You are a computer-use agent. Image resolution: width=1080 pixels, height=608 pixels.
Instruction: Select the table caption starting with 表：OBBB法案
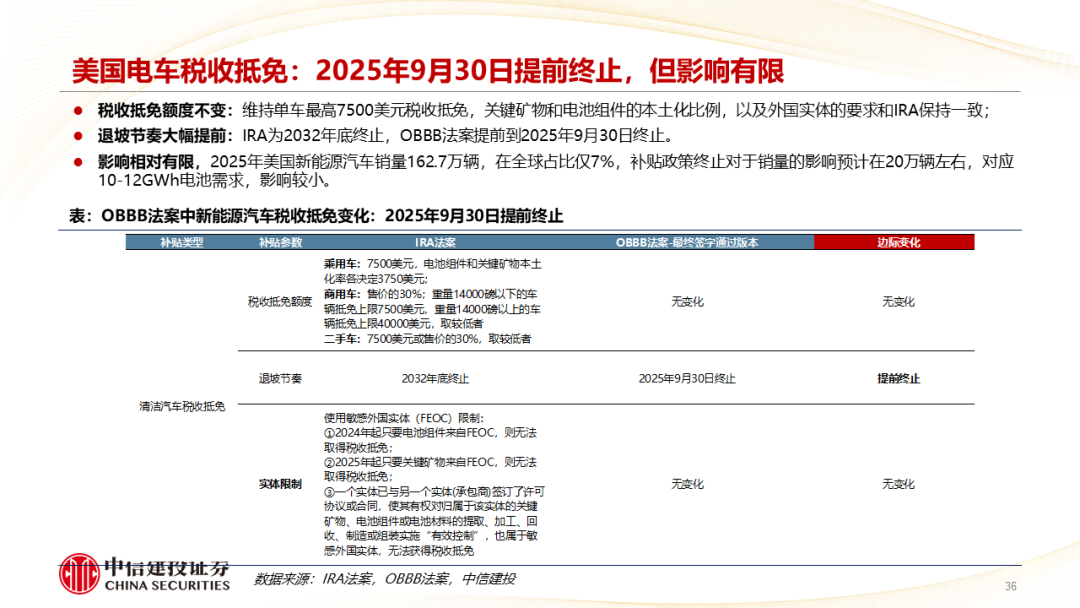coord(316,216)
